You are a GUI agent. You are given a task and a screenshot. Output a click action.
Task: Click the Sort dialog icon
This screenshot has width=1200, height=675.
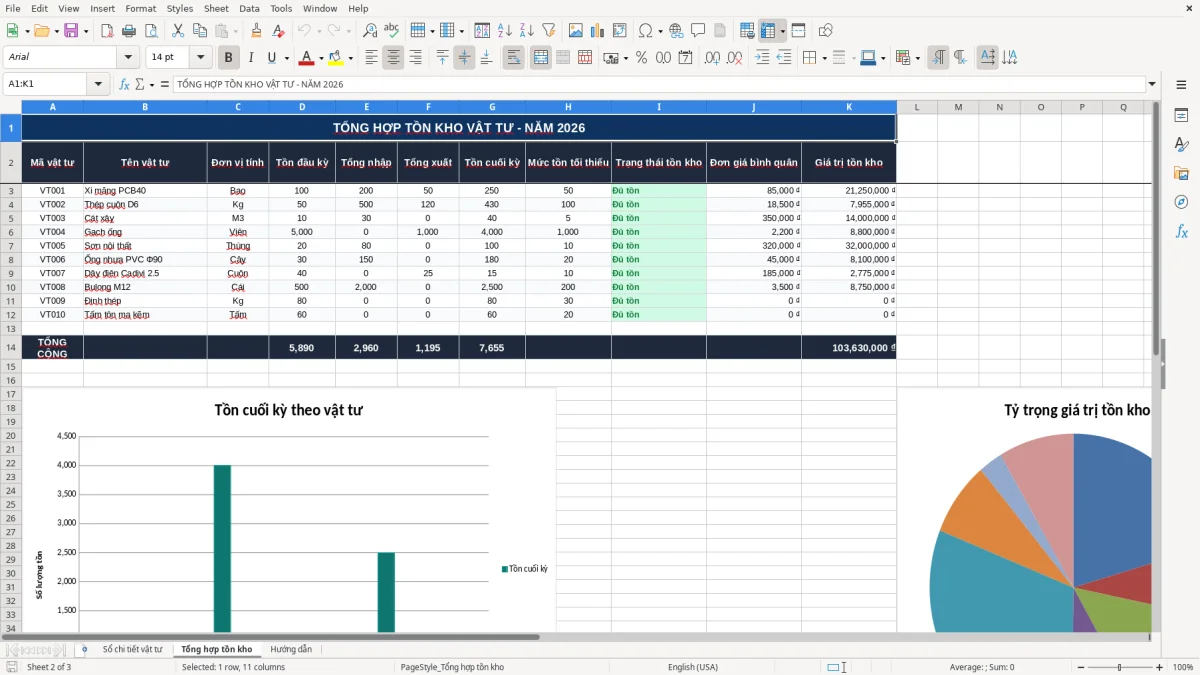click(x=482, y=31)
